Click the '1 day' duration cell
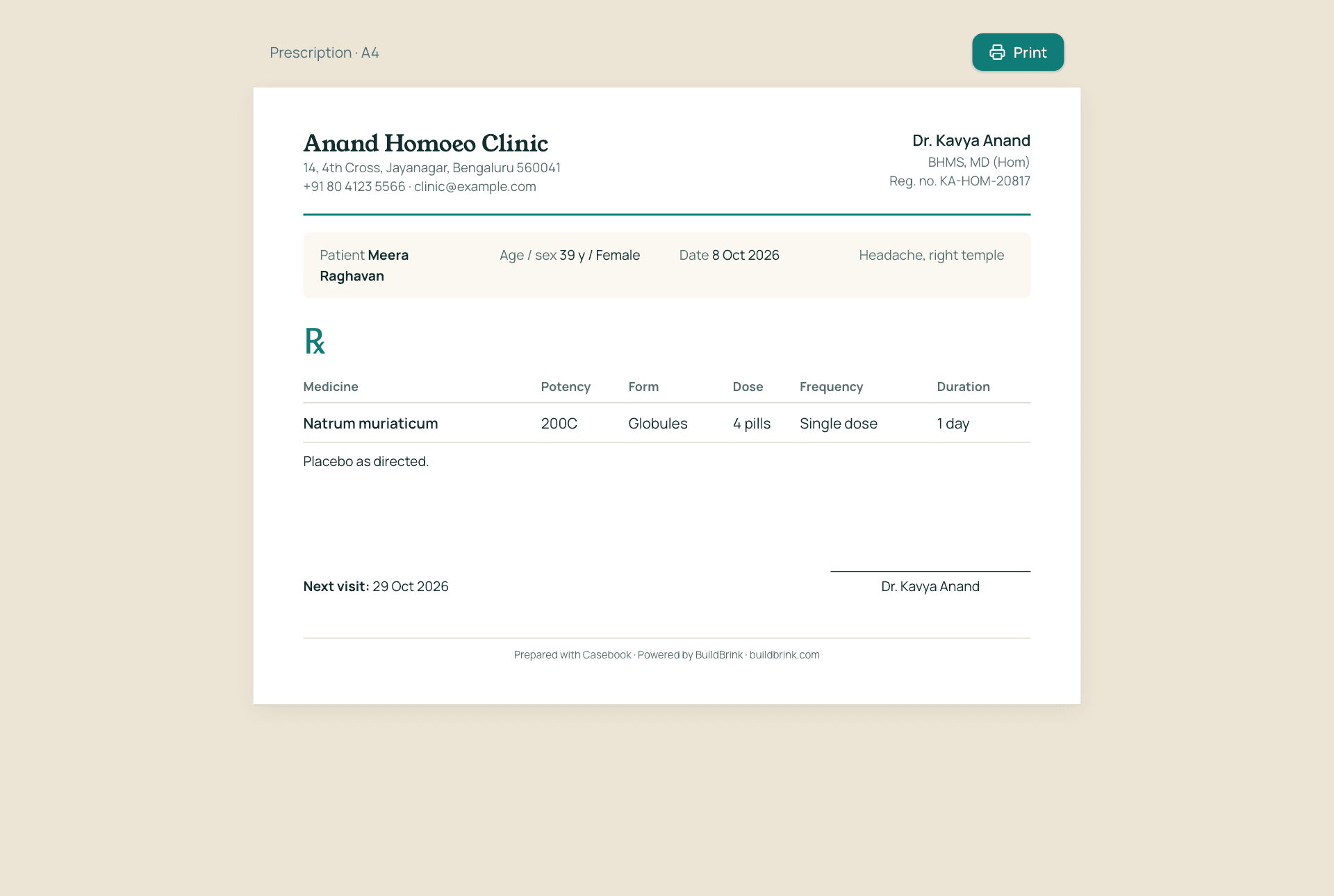Screen dimensions: 1334x896 click(953, 424)
